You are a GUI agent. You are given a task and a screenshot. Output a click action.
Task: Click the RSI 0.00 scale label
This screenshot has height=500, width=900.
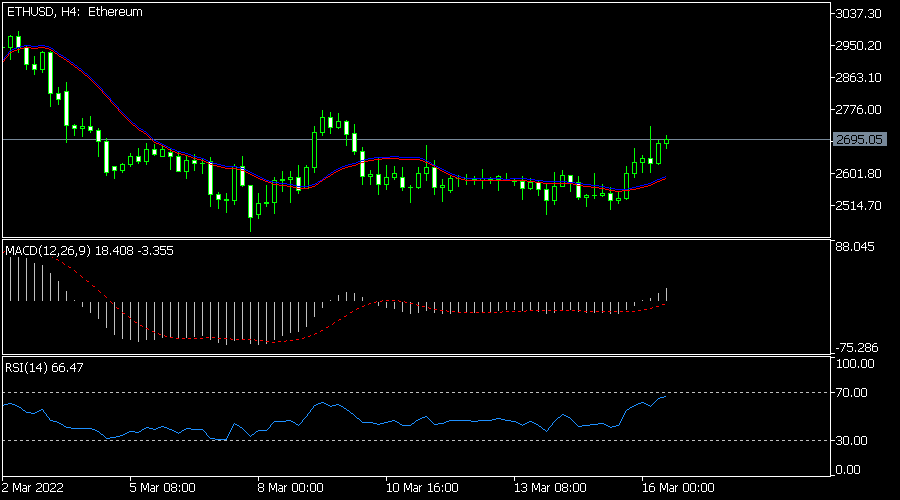(848, 470)
